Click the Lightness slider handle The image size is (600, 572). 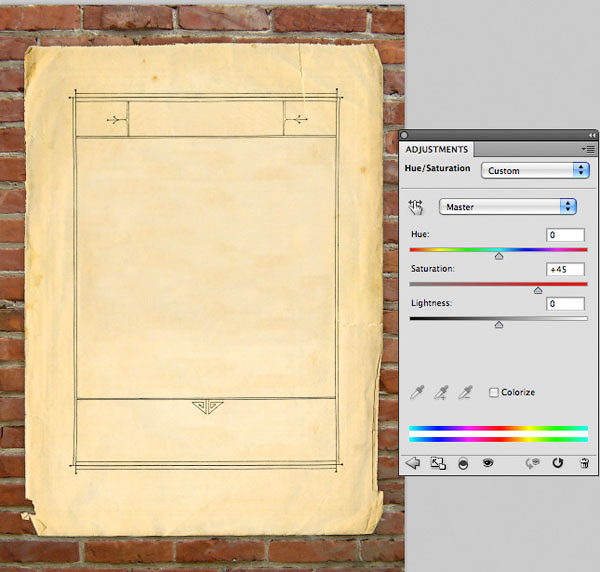[499, 325]
